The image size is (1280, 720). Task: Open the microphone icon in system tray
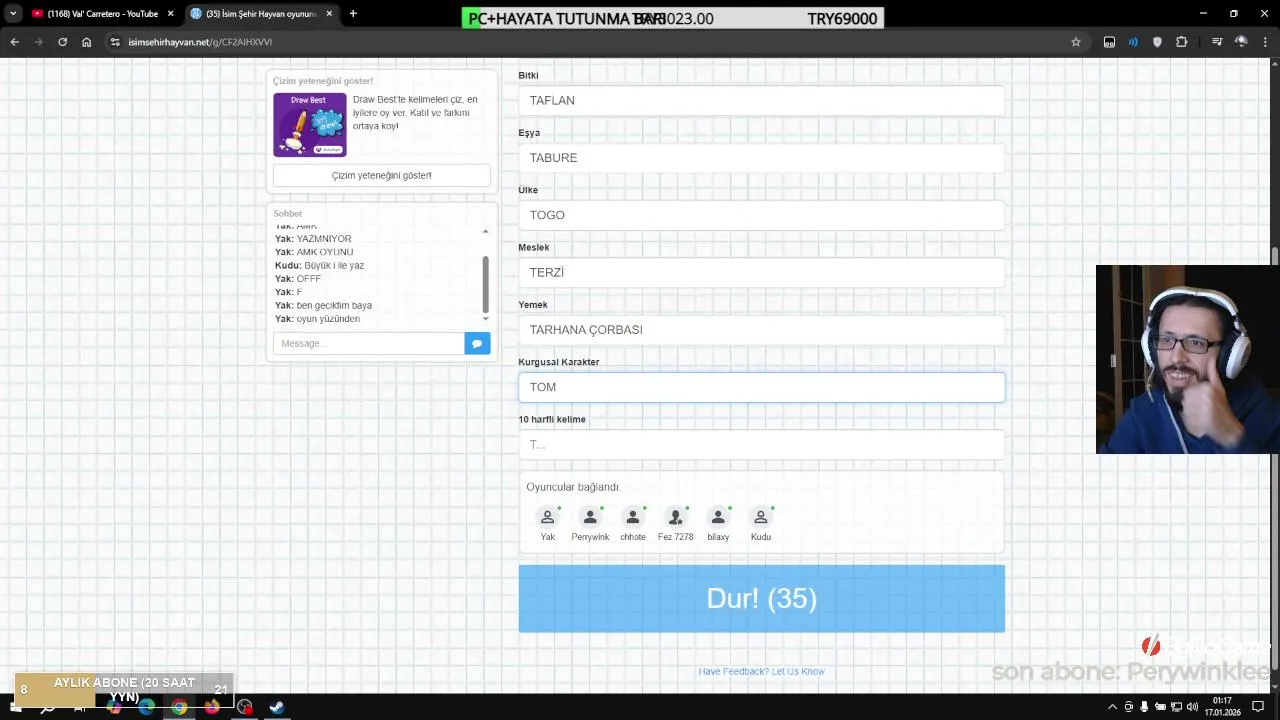[1144, 707]
